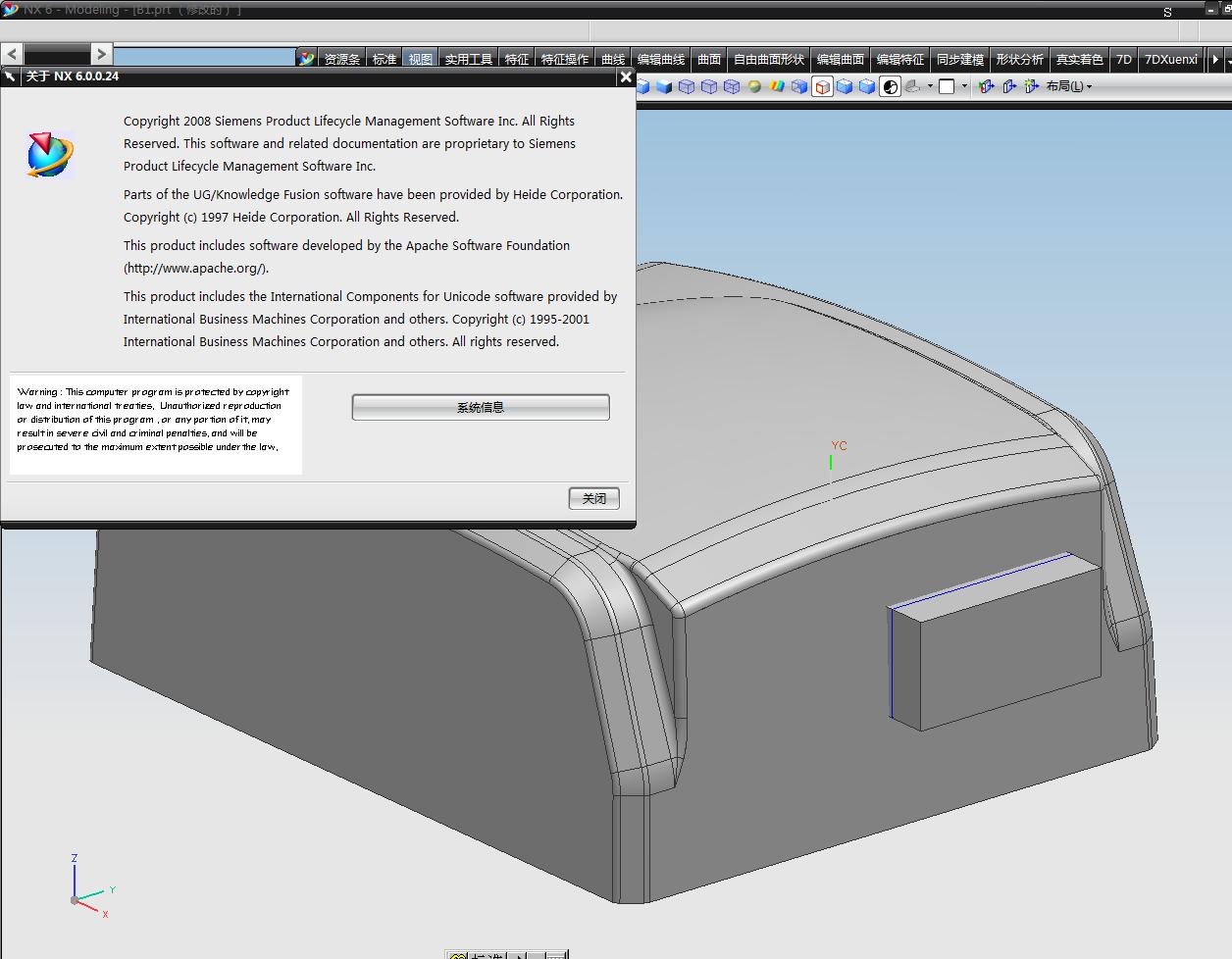Switch to the 特征操作 tab

[x=565, y=59]
